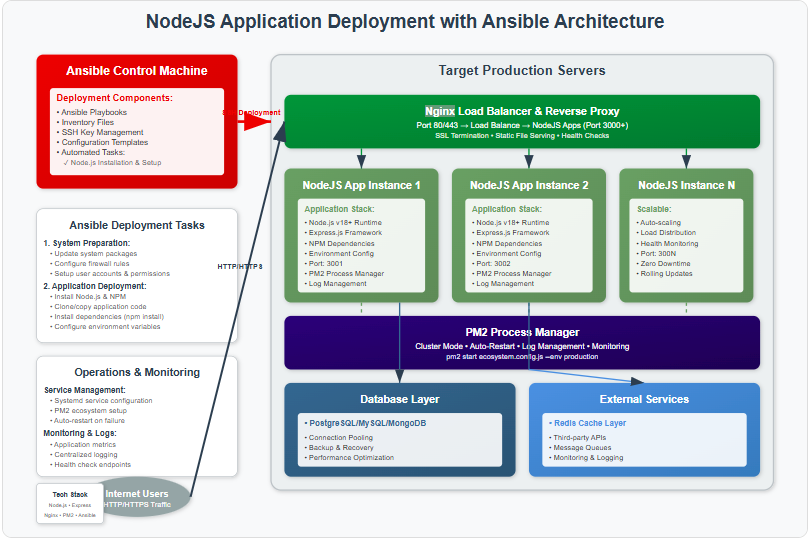This screenshot has width=812, height=540.
Task: Click the red Deployment arrow label
Action: point(253,113)
